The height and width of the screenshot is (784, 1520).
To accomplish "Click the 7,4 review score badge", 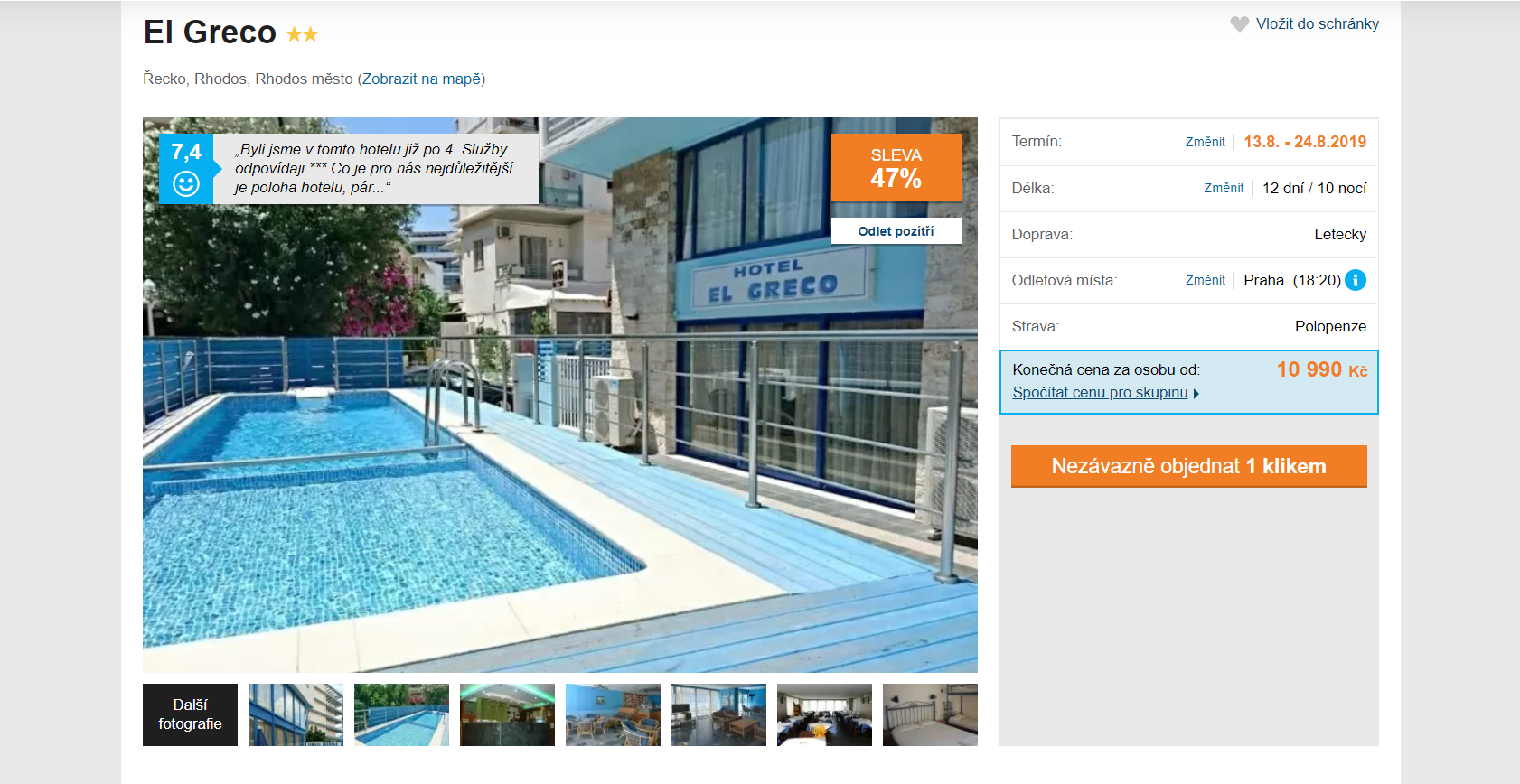I will click(x=186, y=169).
